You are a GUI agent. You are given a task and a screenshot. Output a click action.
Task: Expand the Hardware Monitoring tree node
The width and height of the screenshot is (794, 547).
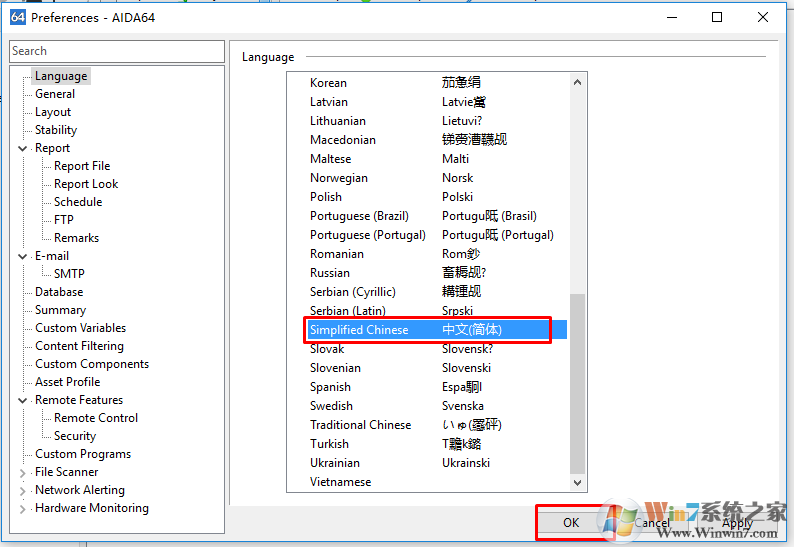click(22, 509)
